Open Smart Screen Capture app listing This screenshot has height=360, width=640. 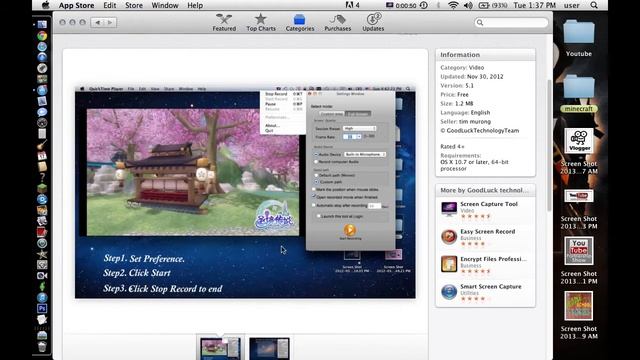click(x=491, y=287)
